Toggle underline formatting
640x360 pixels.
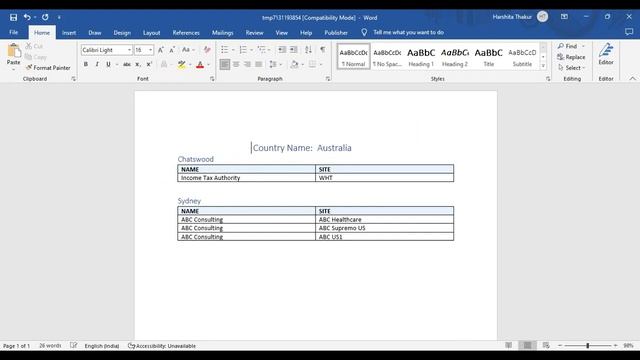[108, 64]
